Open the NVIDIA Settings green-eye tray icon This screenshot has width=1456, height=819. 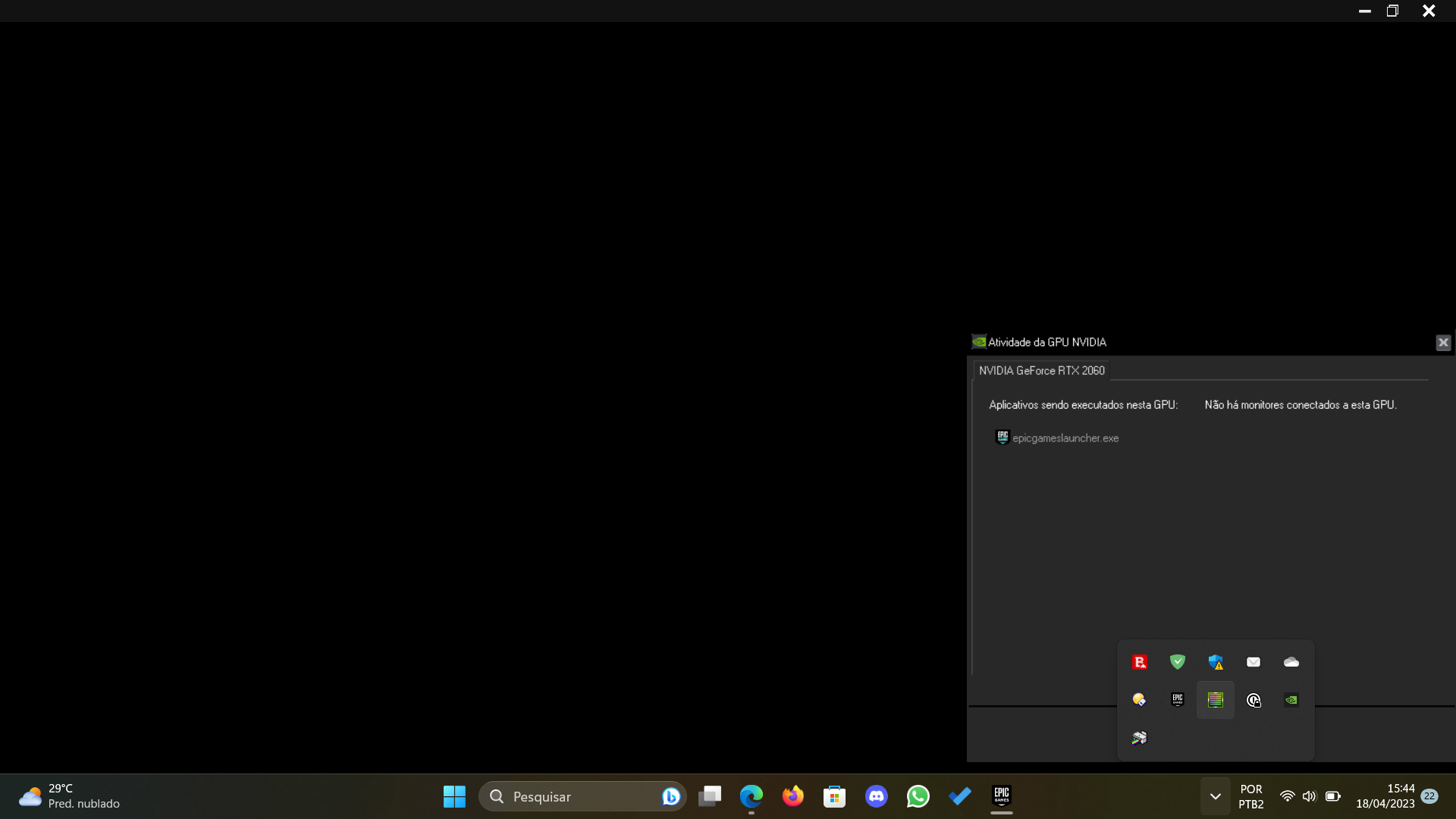point(1291,700)
